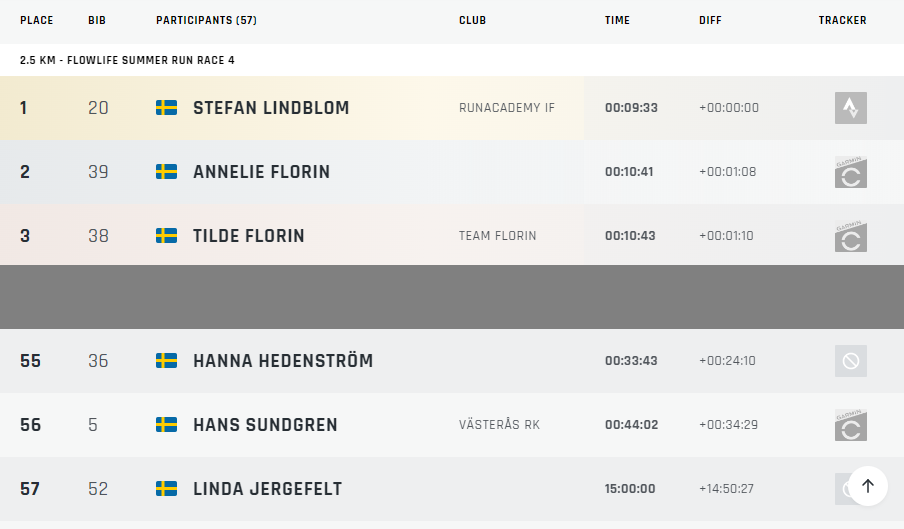Select the CLUB column header
The height and width of the screenshot is (529, 904).
[472, 20]
